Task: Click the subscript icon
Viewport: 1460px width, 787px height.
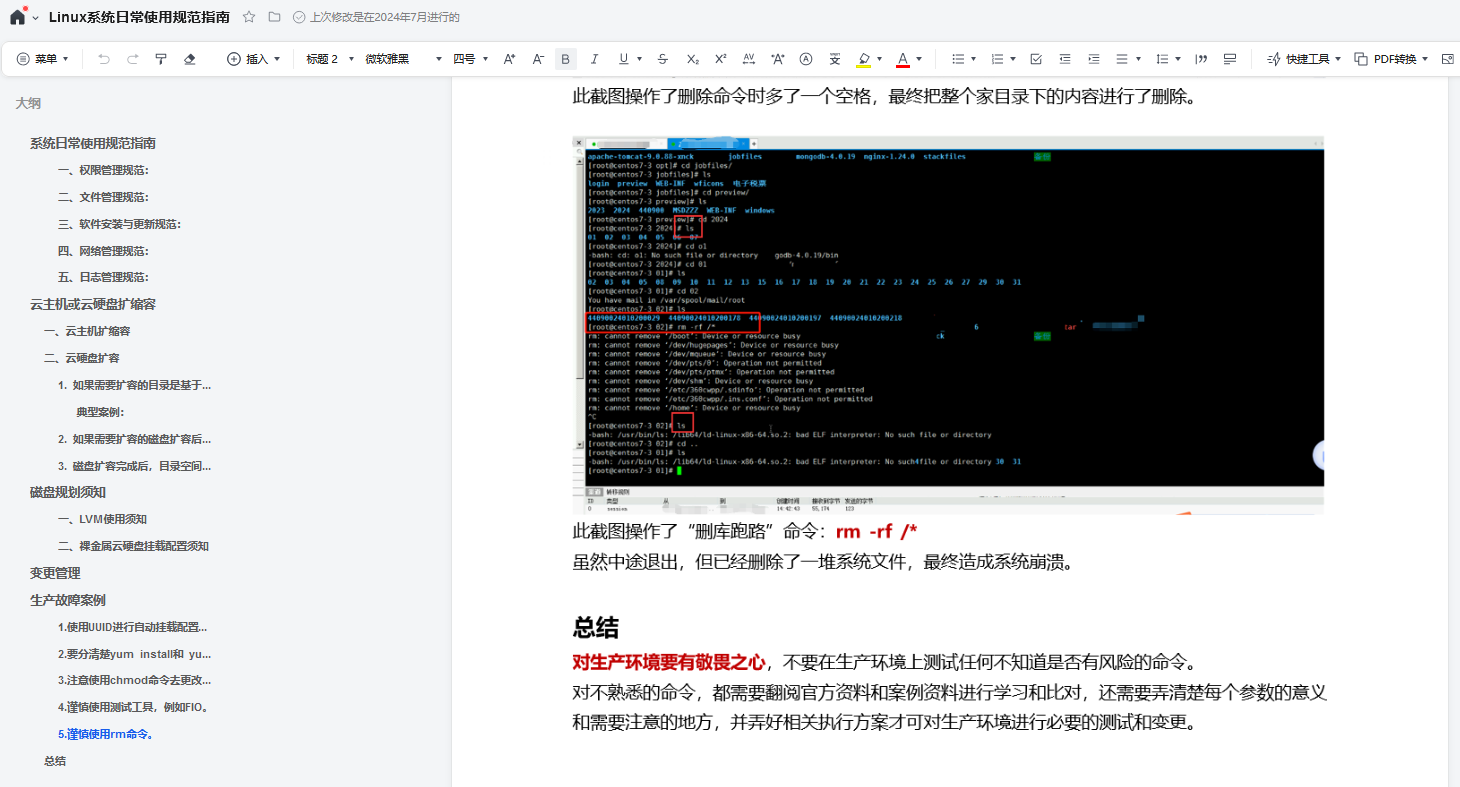Action: click(692, 59)
